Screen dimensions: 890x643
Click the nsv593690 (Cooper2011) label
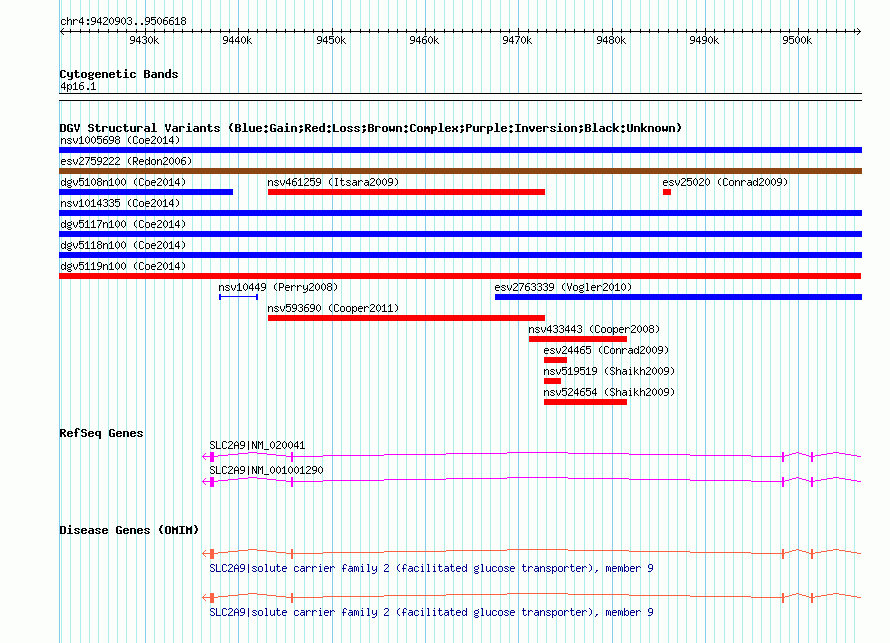click(x=333, y=308)
